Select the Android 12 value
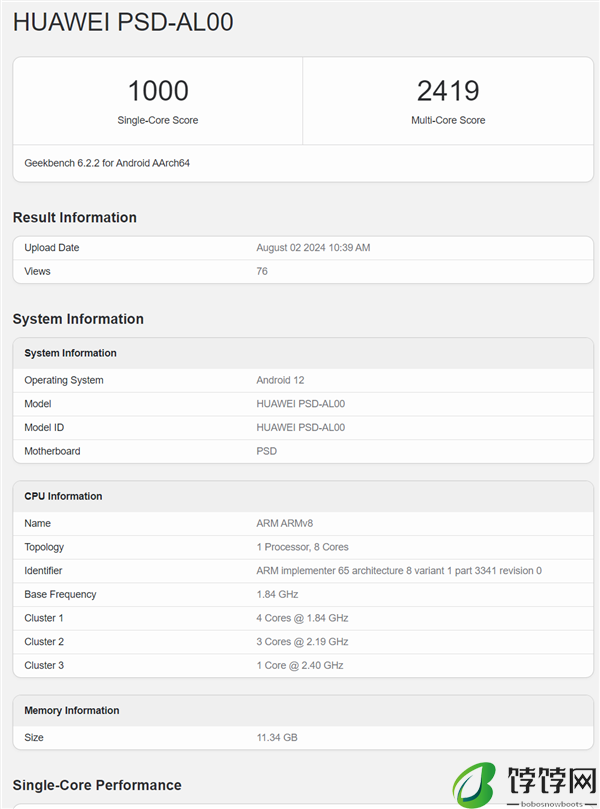 tap(280, 380)
